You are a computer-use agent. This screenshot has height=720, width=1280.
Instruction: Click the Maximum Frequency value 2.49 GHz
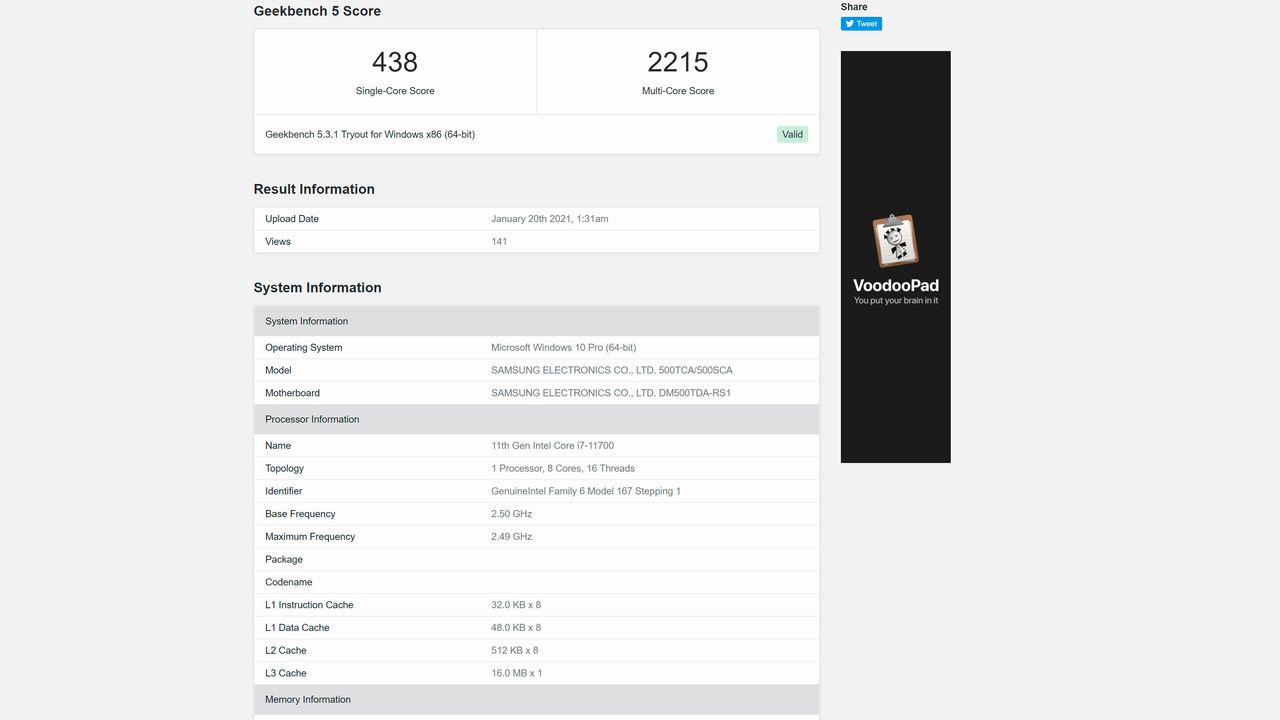pos(512,537)
